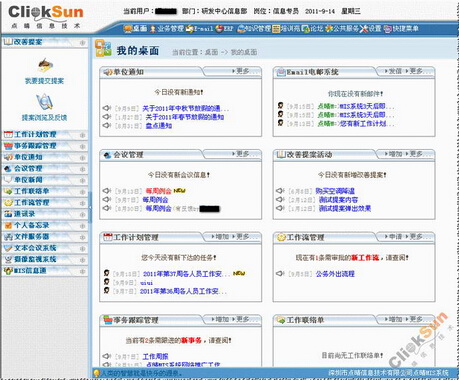This screenshot has width=459, height=380.
Task: Expand the 文本会议系统 sidebar section
Action: [x=82, y=249]
